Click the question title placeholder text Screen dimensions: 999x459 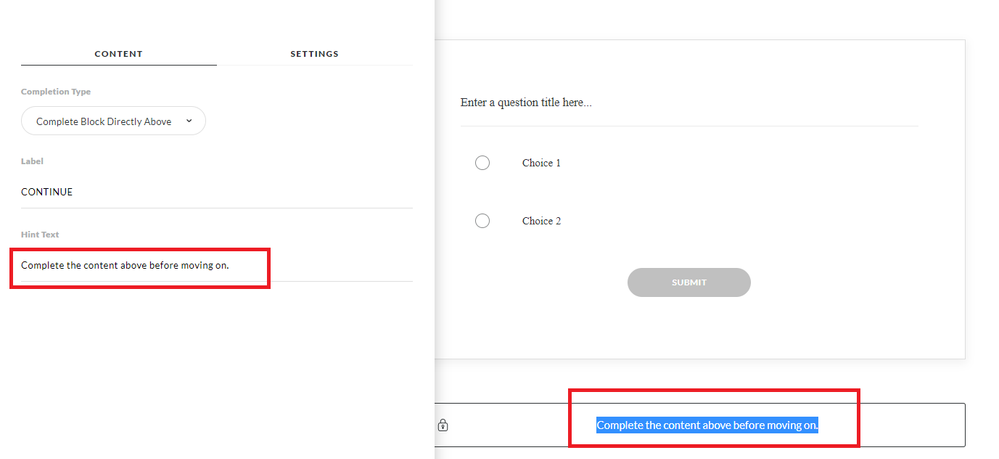525,103
